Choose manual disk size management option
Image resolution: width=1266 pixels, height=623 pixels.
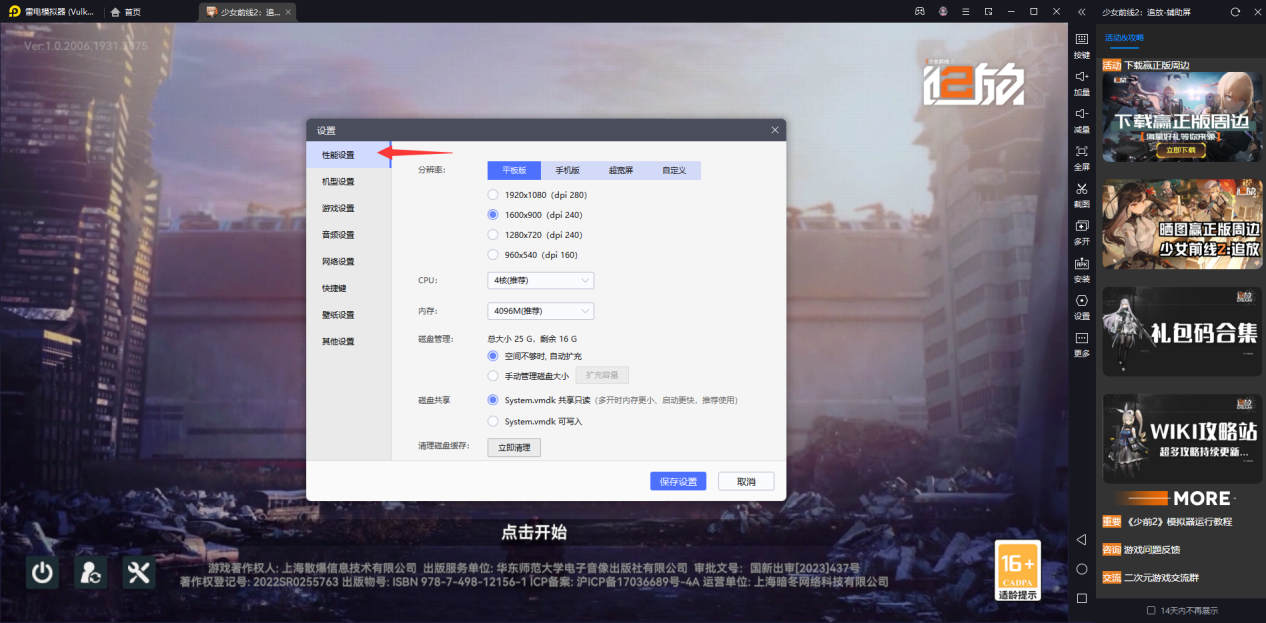(x=492, y=376)
